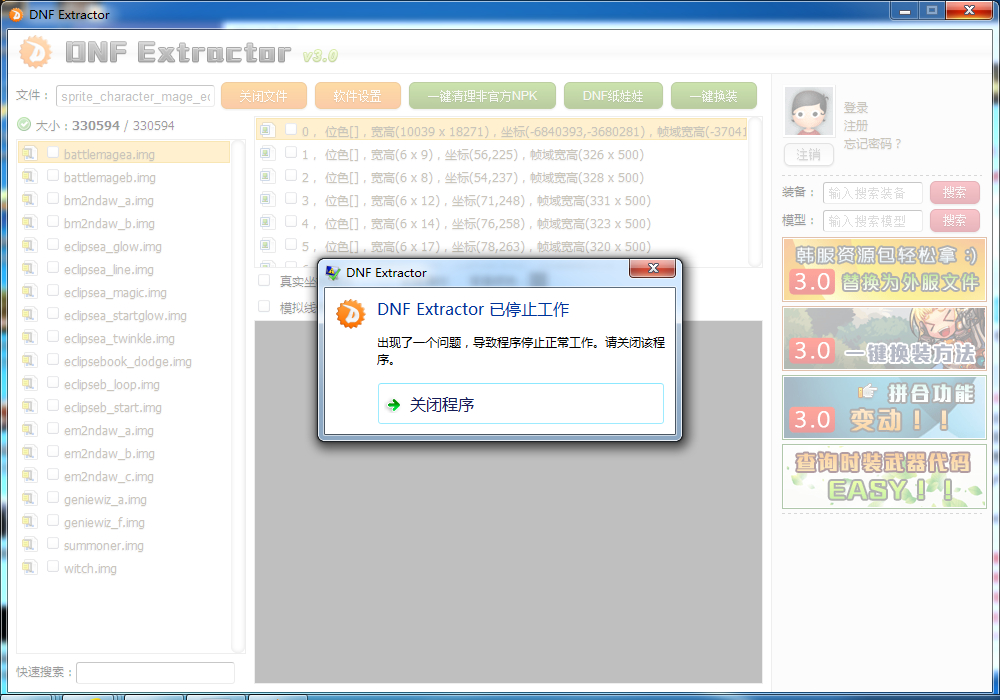Close the DNF Extractor error dialog

point(652,268)
